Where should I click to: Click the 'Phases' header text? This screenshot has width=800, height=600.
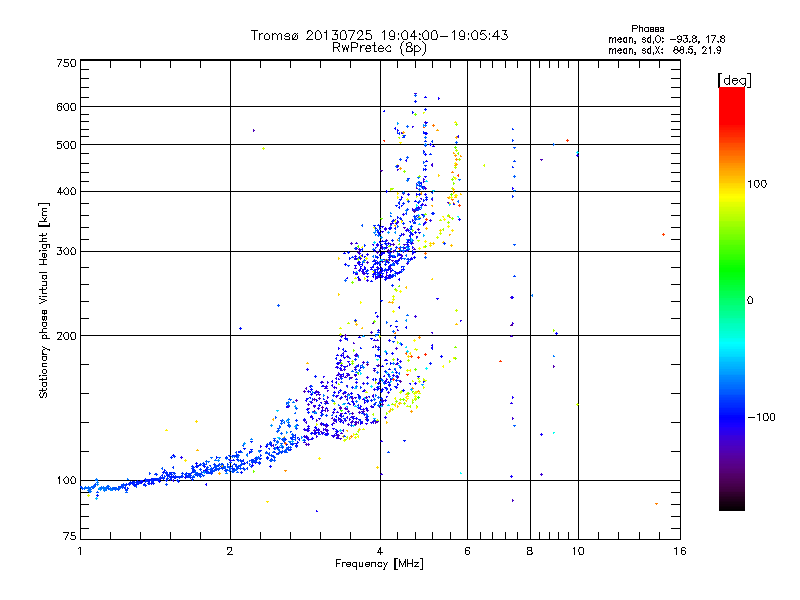point(647,29)
